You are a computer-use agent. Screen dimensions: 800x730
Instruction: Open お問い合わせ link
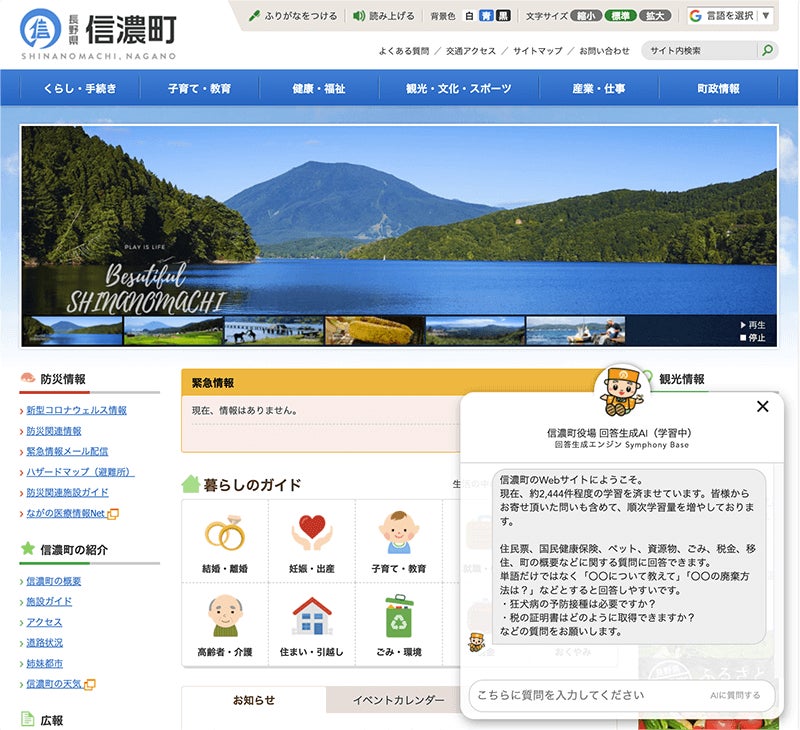604,51
